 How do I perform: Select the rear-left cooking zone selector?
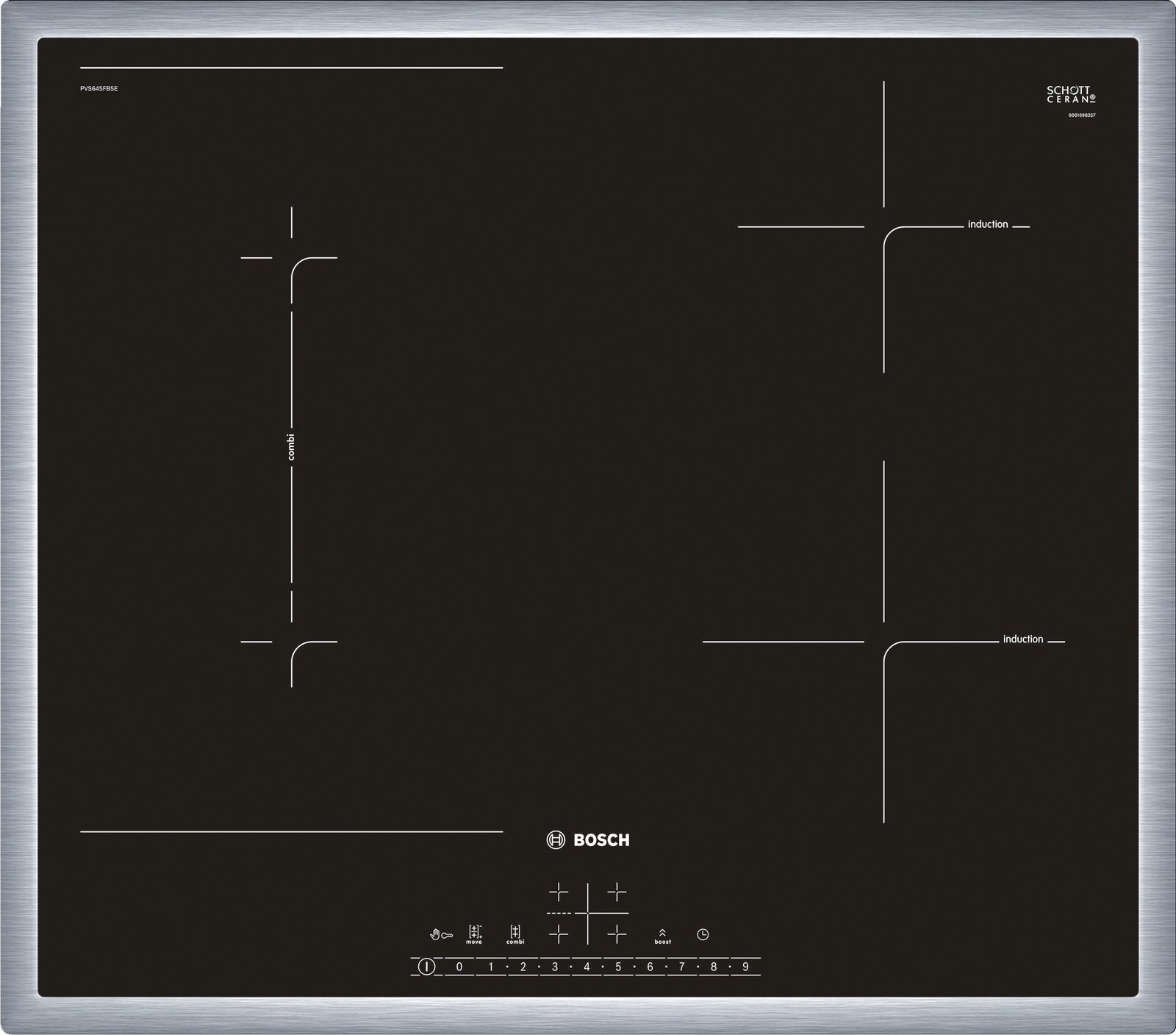pyautogui.click(x=559, y=893)
